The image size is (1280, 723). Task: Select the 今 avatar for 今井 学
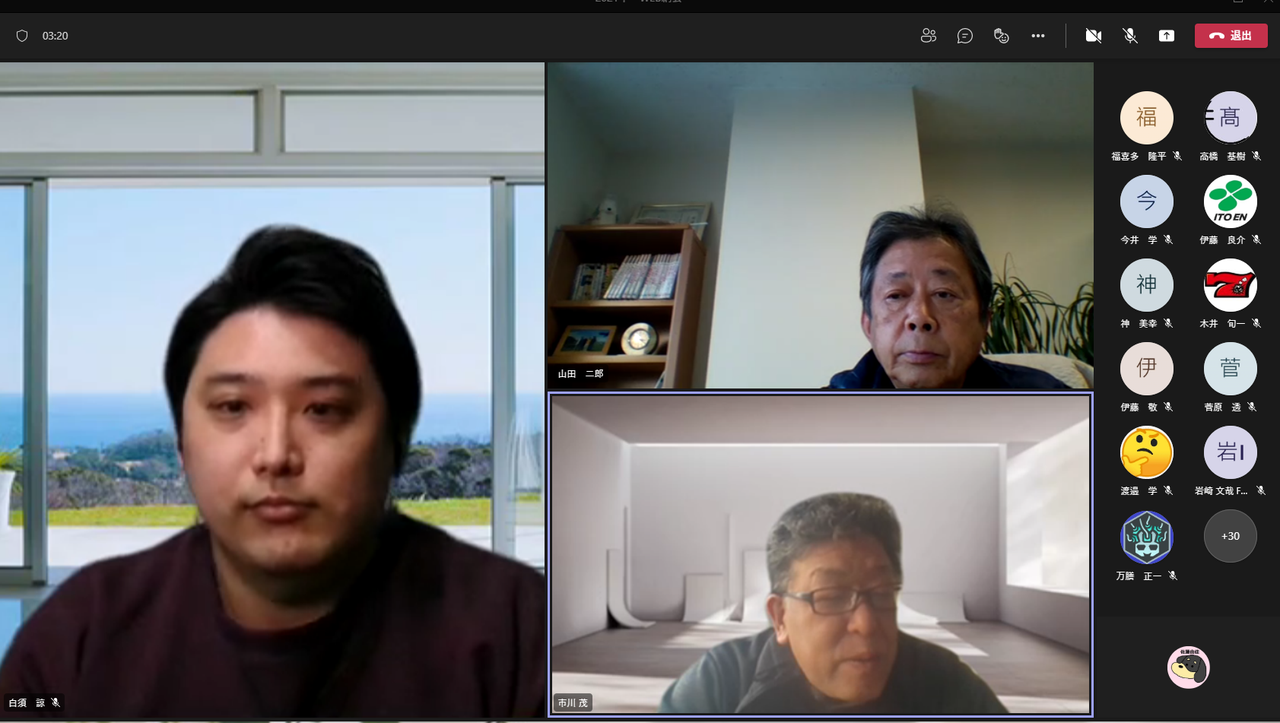1146,201
